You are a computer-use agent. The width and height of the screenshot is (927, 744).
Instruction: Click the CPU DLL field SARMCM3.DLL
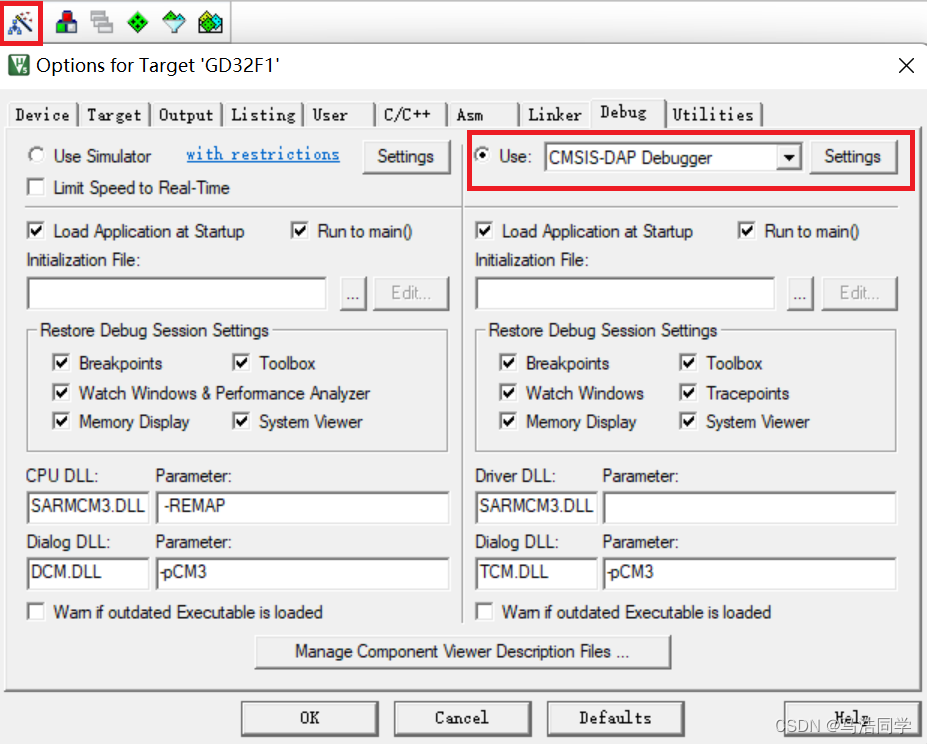tap(88, 507)
